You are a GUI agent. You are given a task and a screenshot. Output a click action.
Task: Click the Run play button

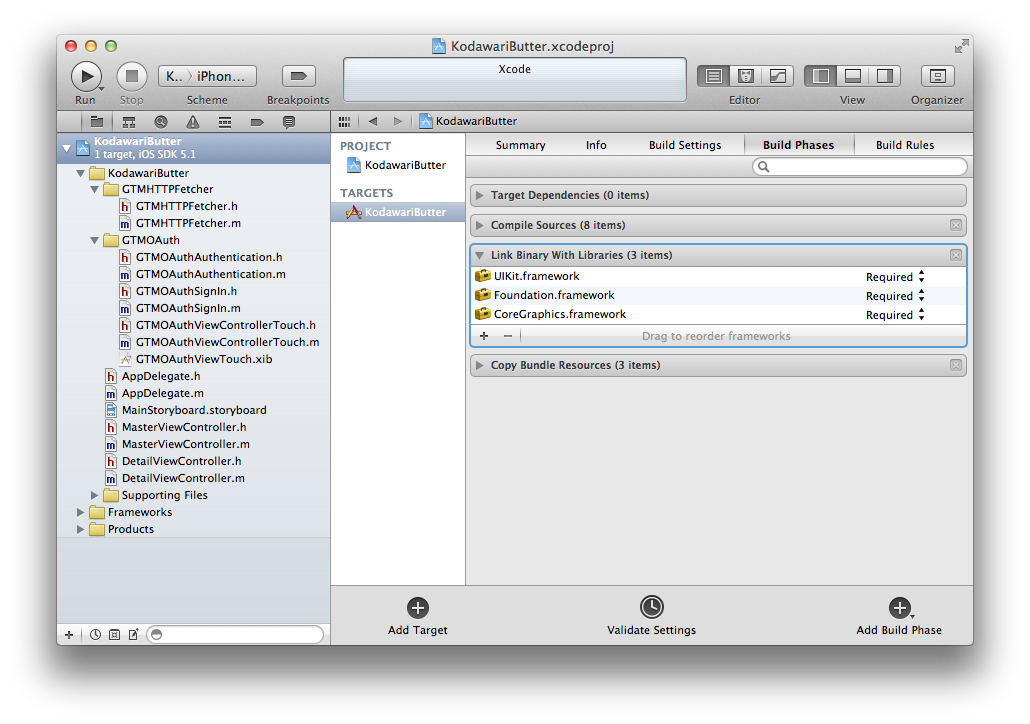[x=86, y=76]
